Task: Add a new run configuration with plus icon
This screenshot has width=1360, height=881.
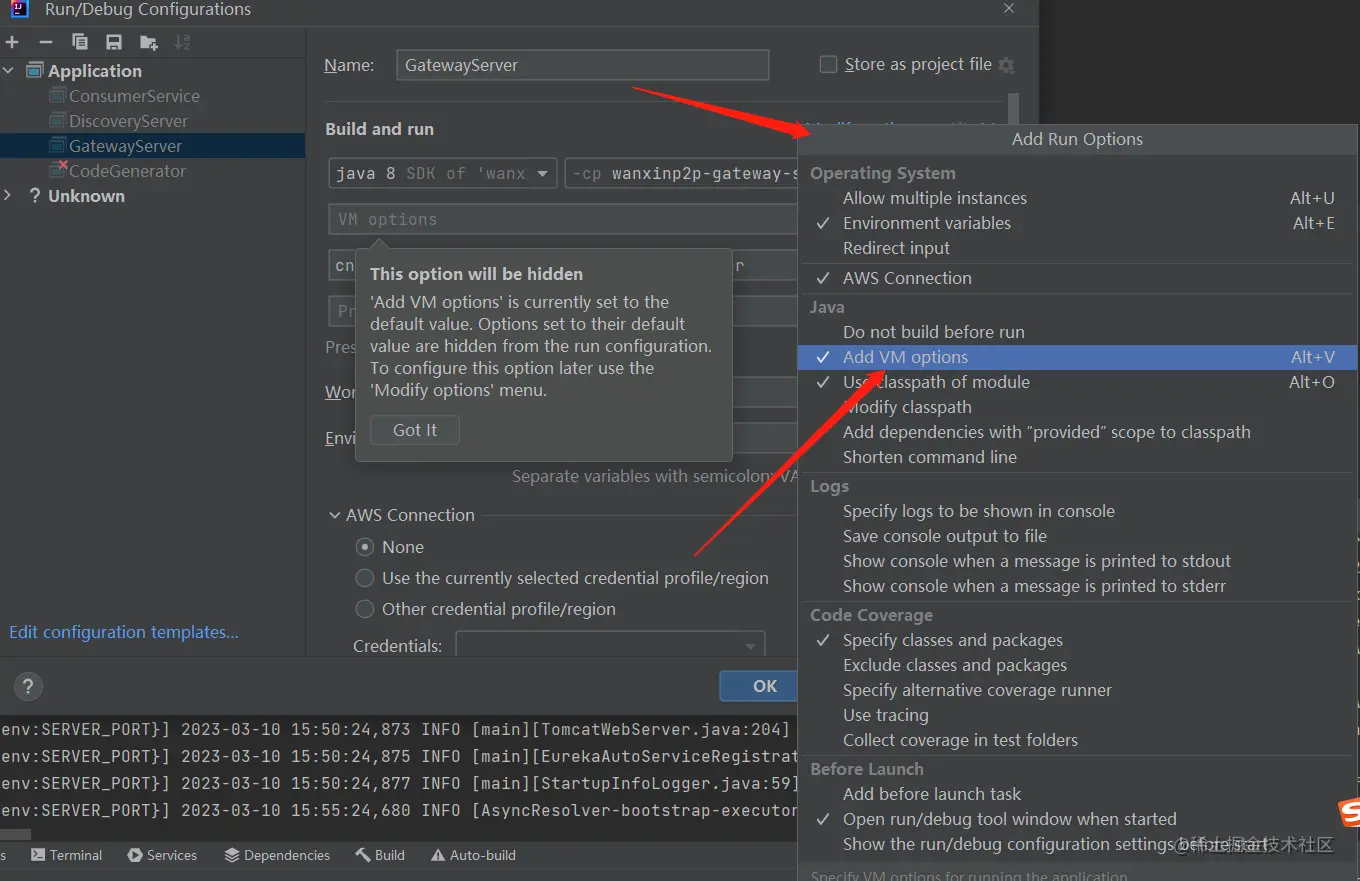Action: click(12, 42)
